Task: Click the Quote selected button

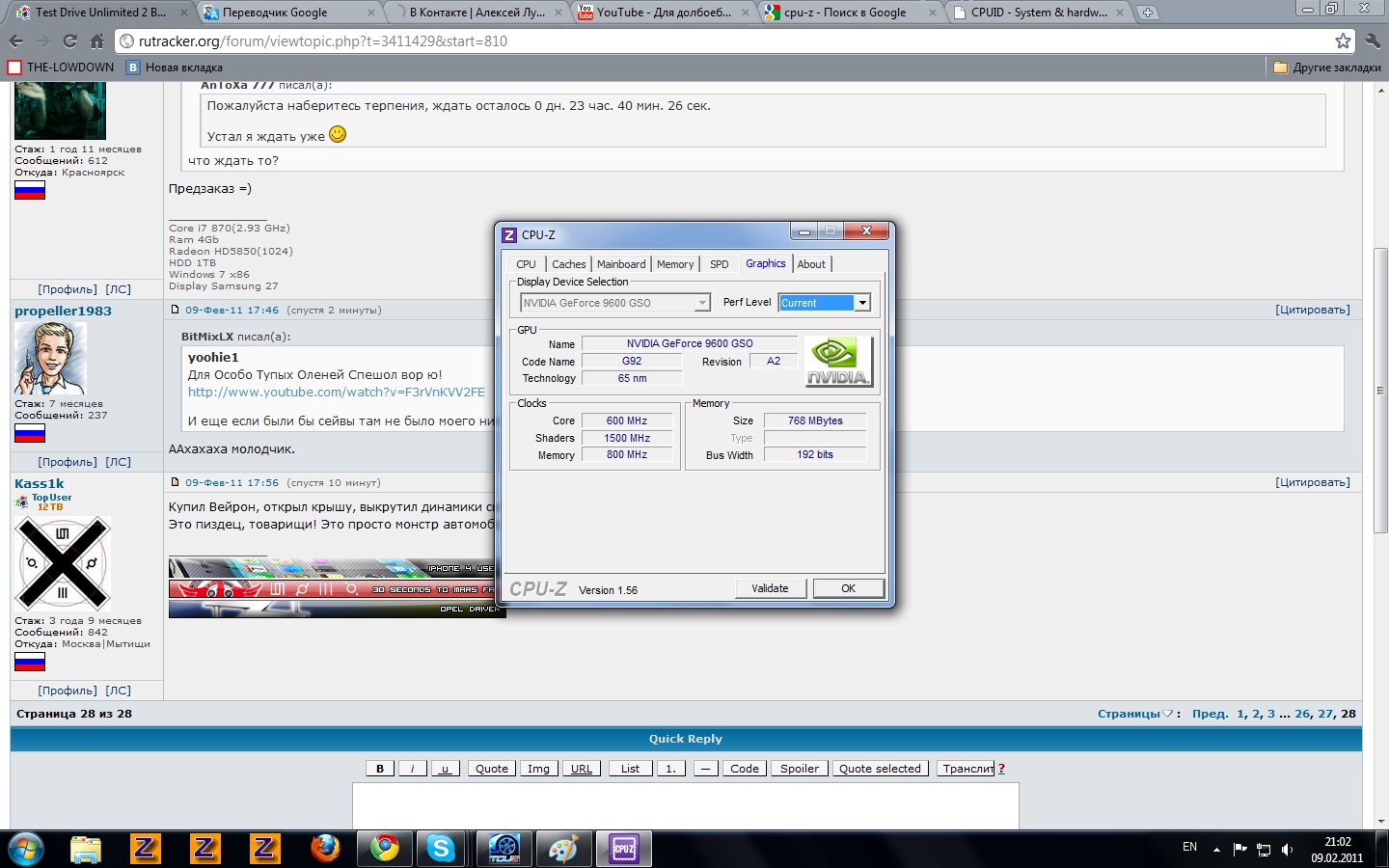Action: tap(880, 769)
